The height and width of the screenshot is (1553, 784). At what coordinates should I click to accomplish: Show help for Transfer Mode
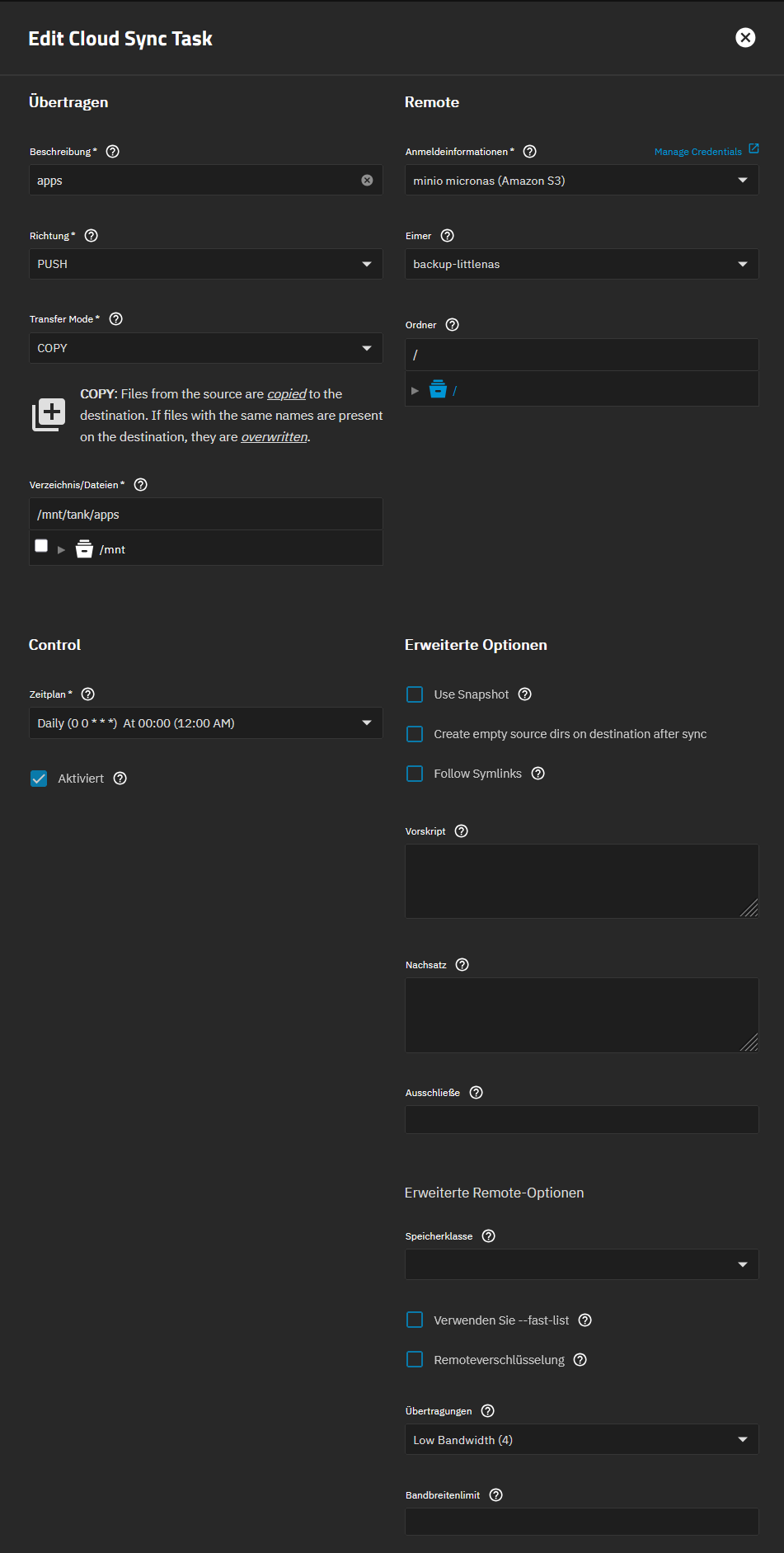pyautogui.click(x=116, y=319)
